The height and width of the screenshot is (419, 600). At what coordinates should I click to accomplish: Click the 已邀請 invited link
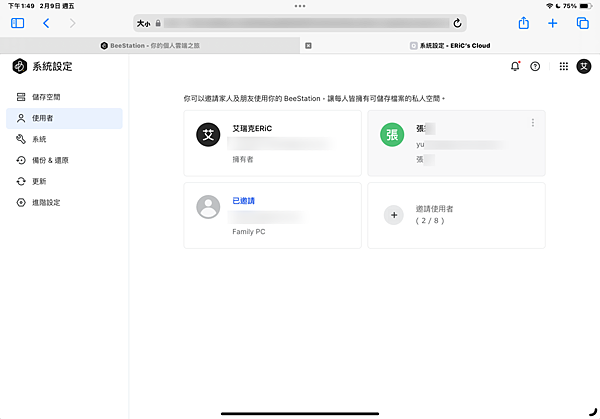[x=243, y=201]
